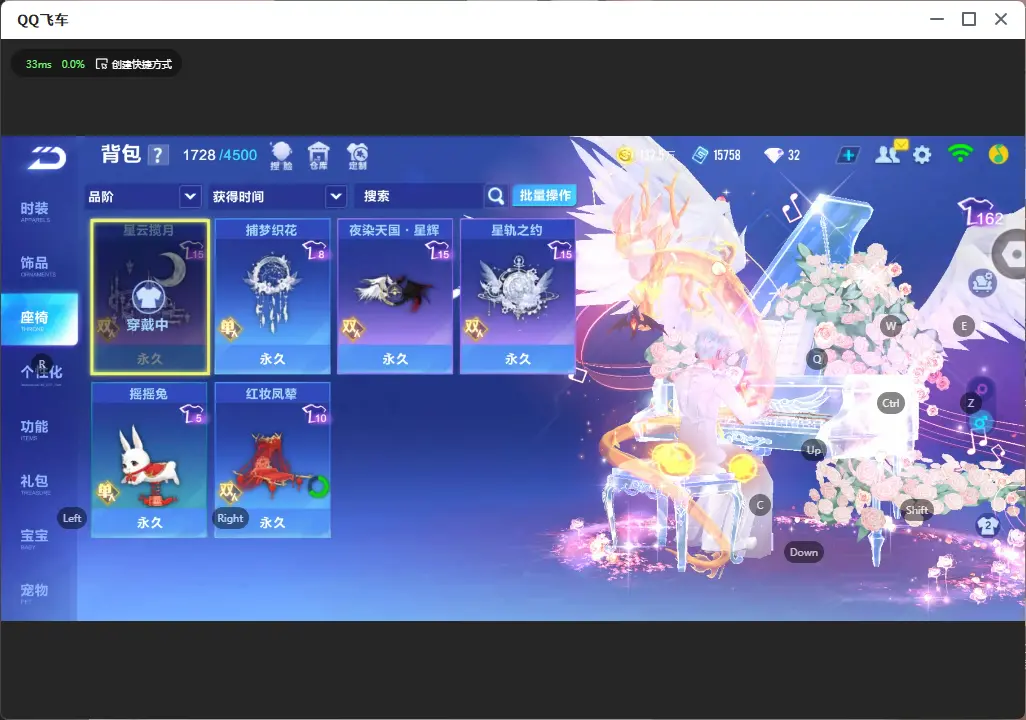Click the 搜索 search input field

click(x=419, y=196)
